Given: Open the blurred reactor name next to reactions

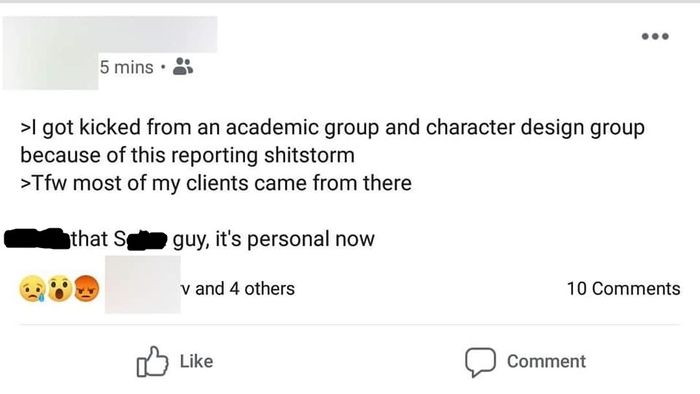Looking at the screenshot, I should (143, 285).
